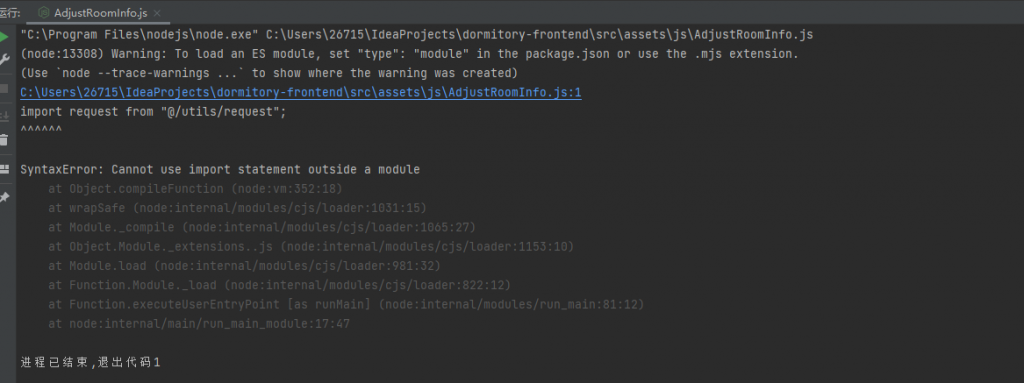Screen dimensions: 1024x383
Task: Close the AdjustRoomInfo.js run tab
Action: click(157, 13)
